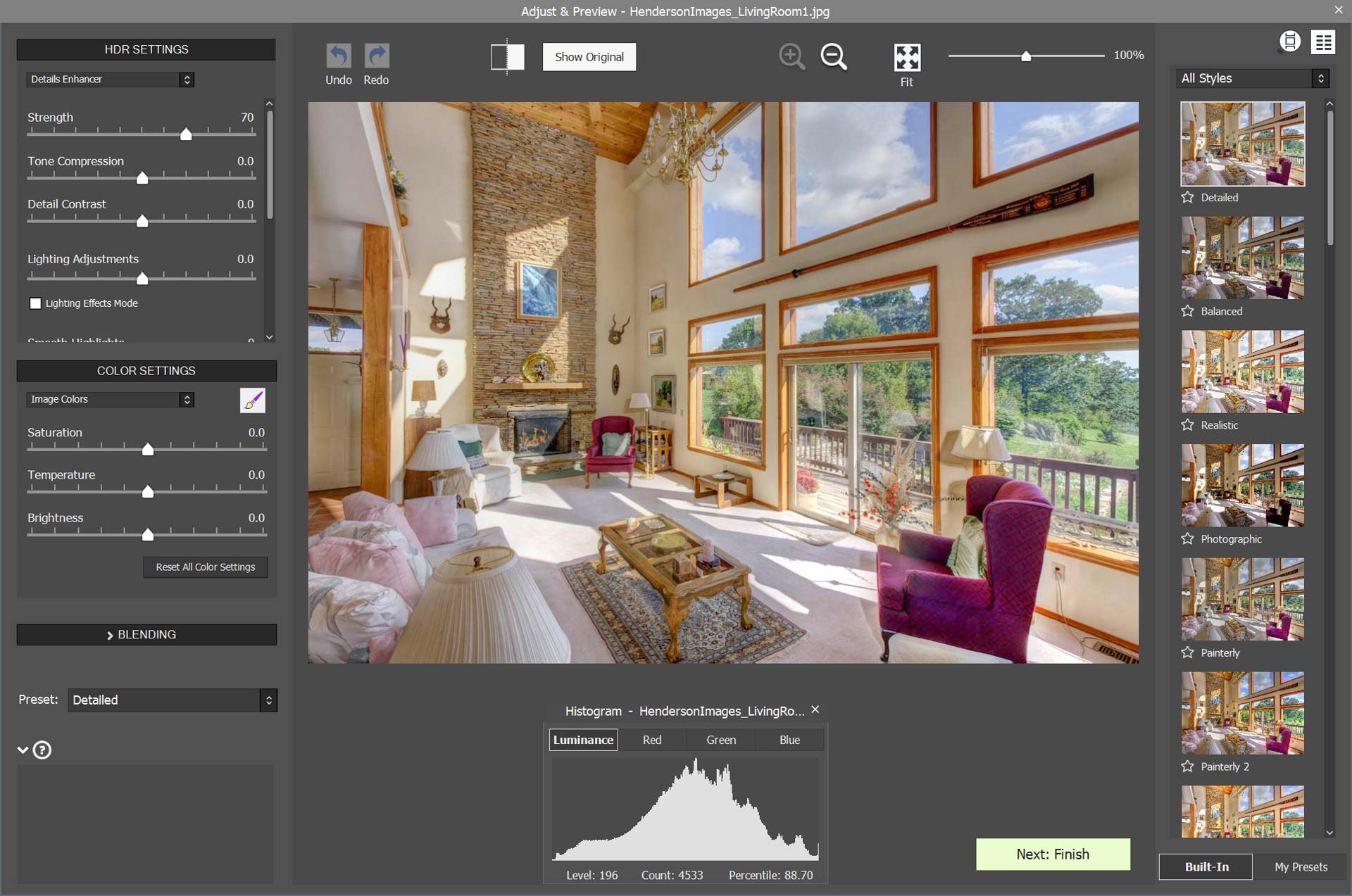
Task: Click the Brightness slider handle
Action: point(148,534)
